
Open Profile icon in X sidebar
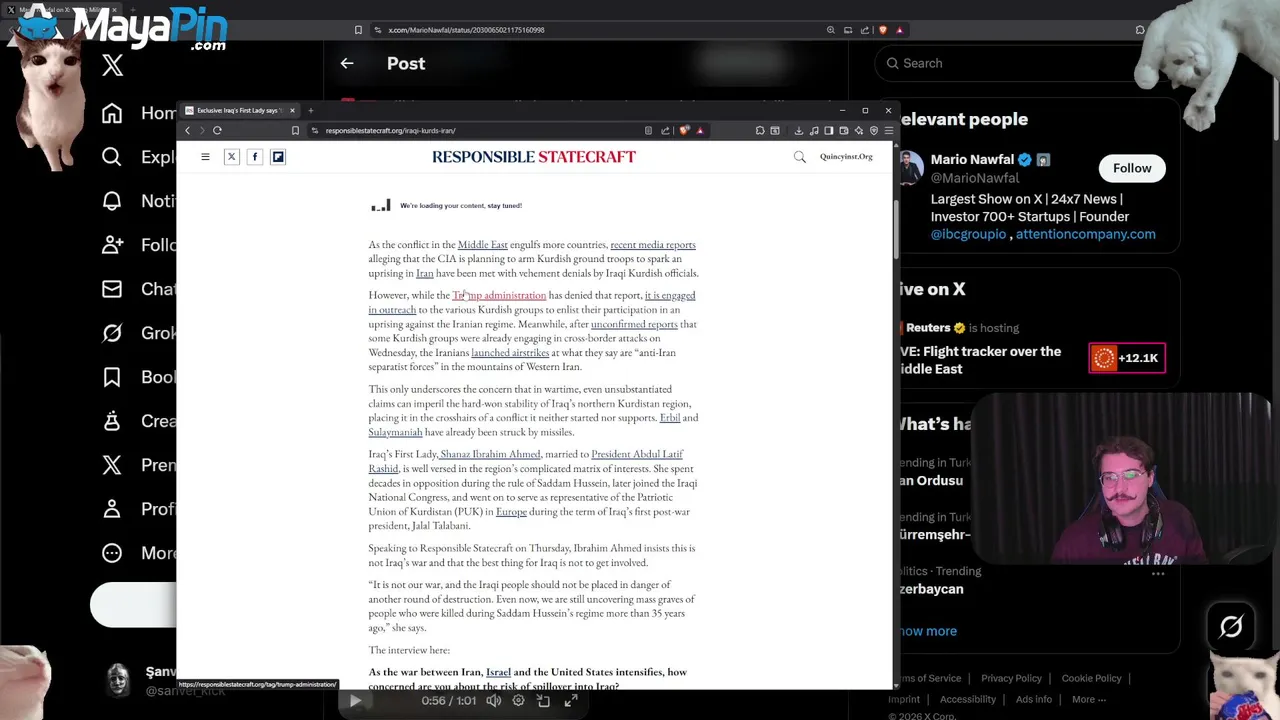coord(112,509)
